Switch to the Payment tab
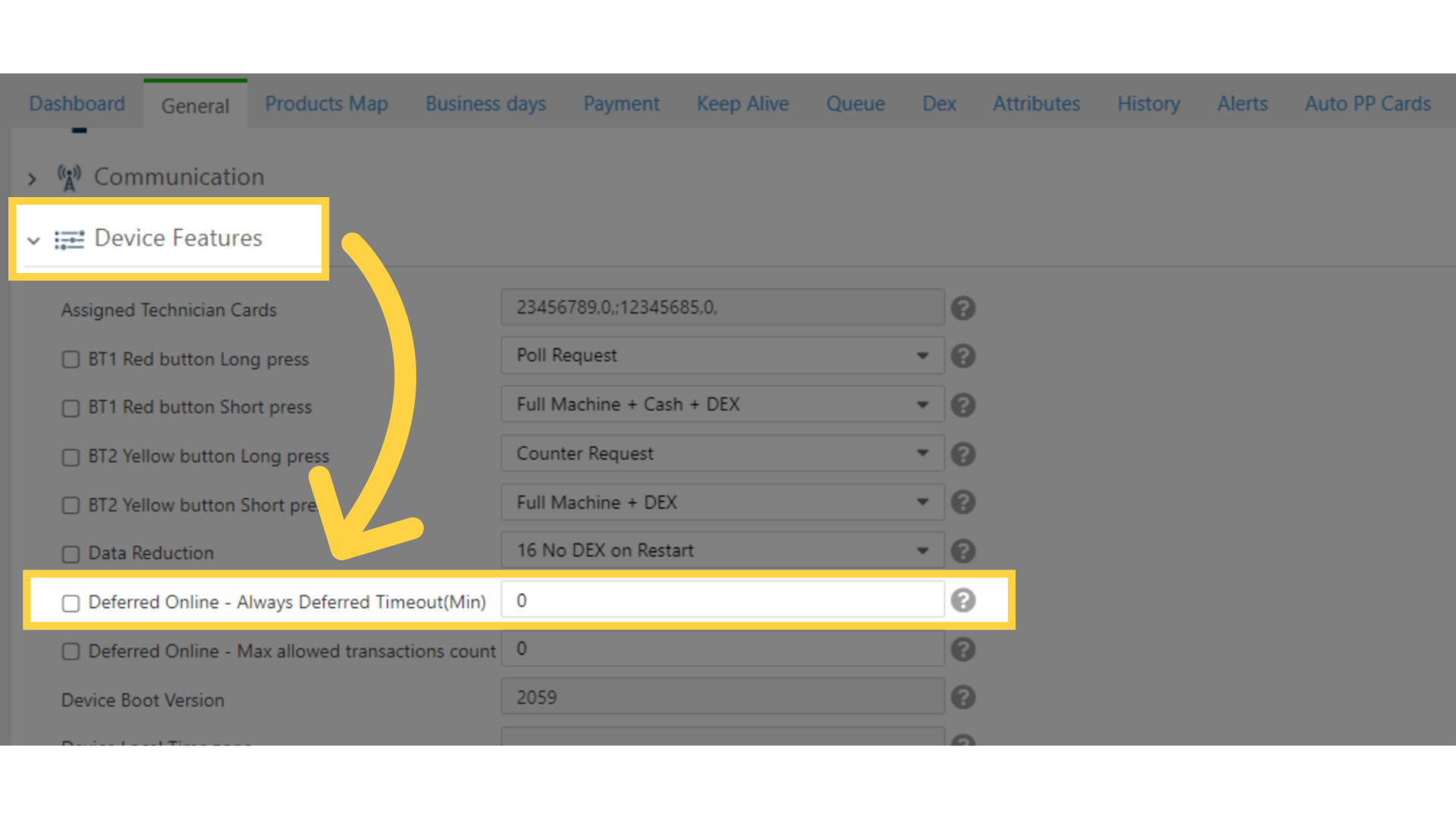Image resolution: width=1456 pixels, height=819 pixels. [621, 104]
